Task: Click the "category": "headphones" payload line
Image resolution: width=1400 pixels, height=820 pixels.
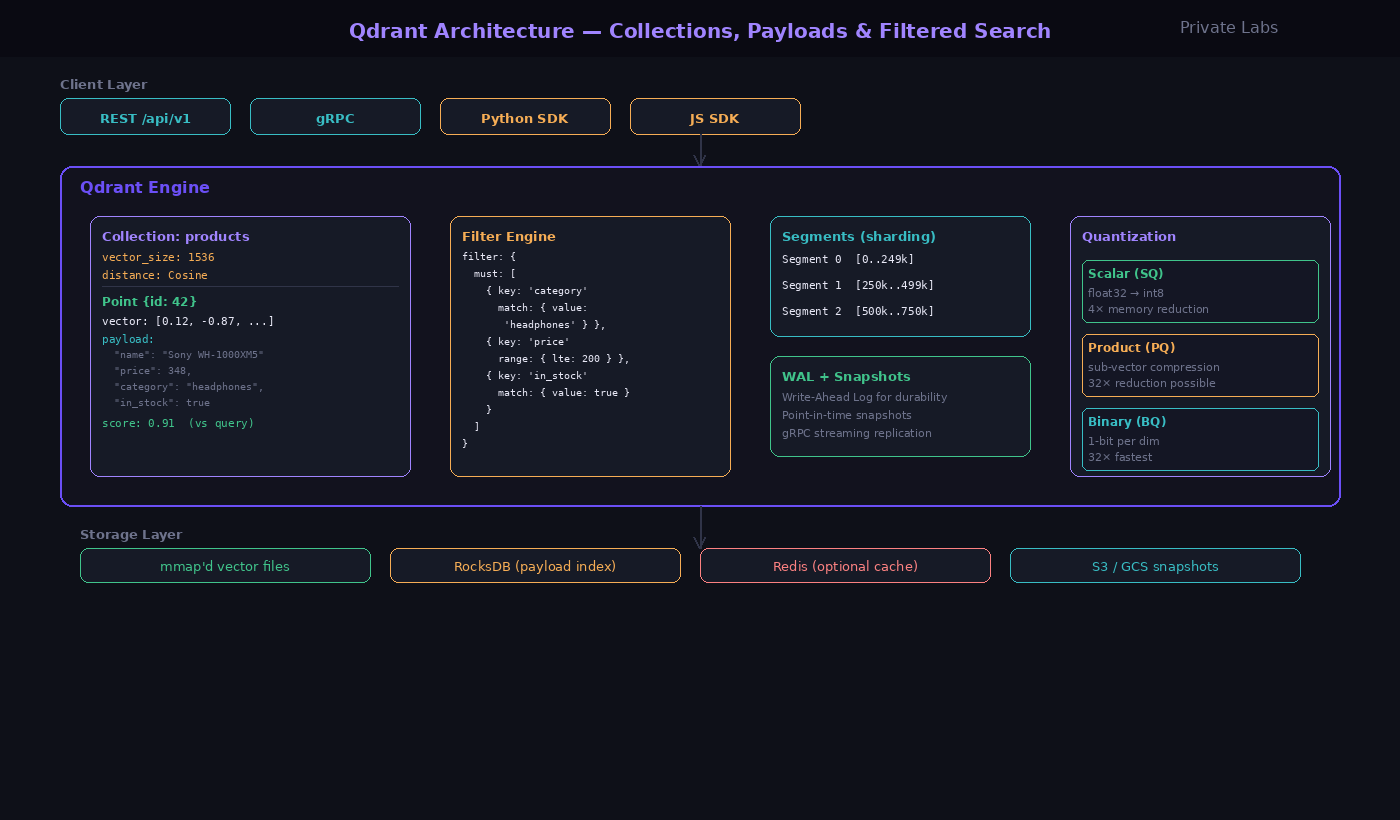Action: (x=189, y=386)
